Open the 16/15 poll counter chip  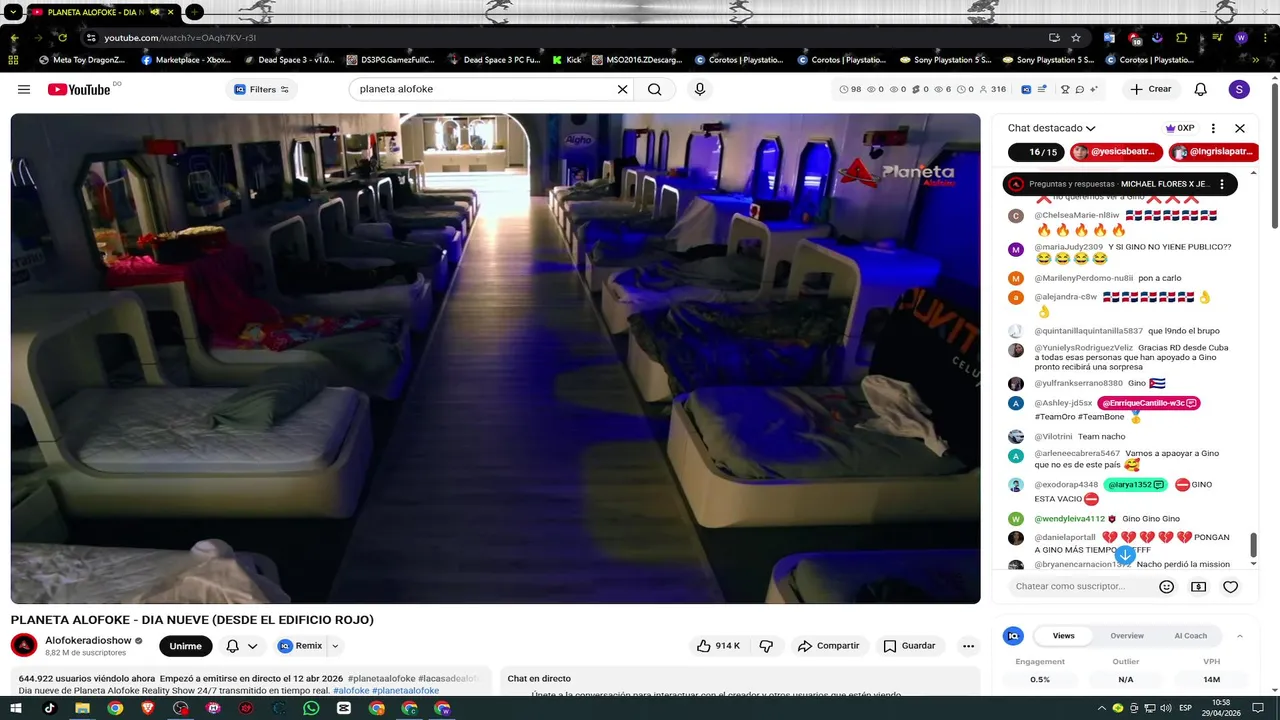tap(1036, 152)
